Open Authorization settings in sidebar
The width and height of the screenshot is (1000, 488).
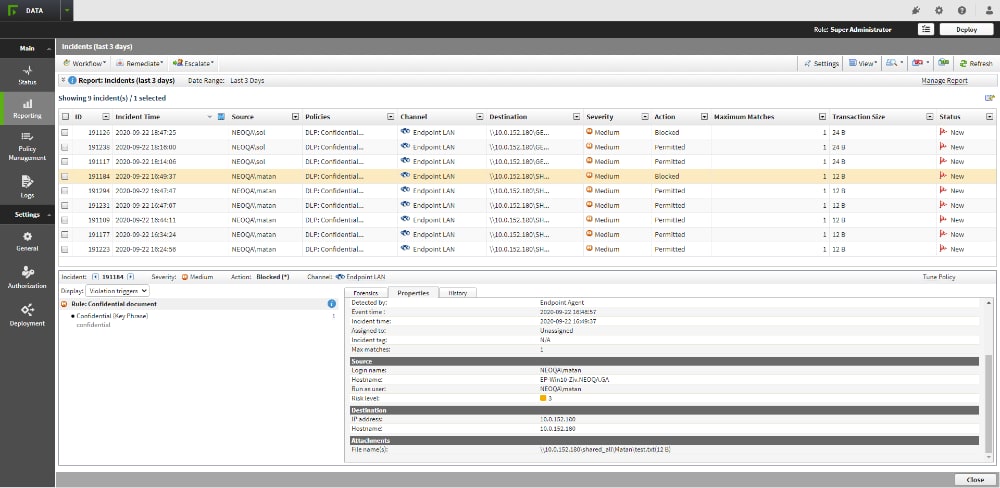pos(27,277)
